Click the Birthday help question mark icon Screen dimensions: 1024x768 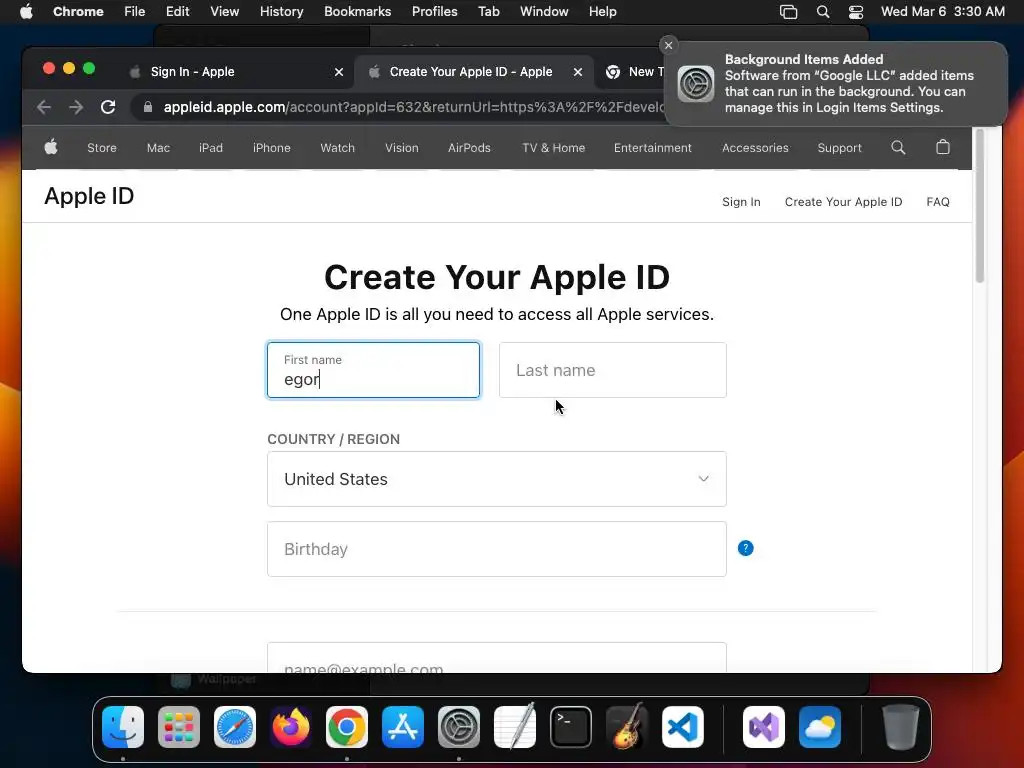(745, 548)
